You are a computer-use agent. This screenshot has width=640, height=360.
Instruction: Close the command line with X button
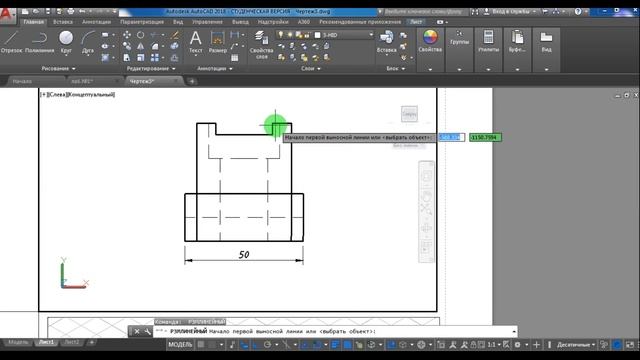point(137,331)
